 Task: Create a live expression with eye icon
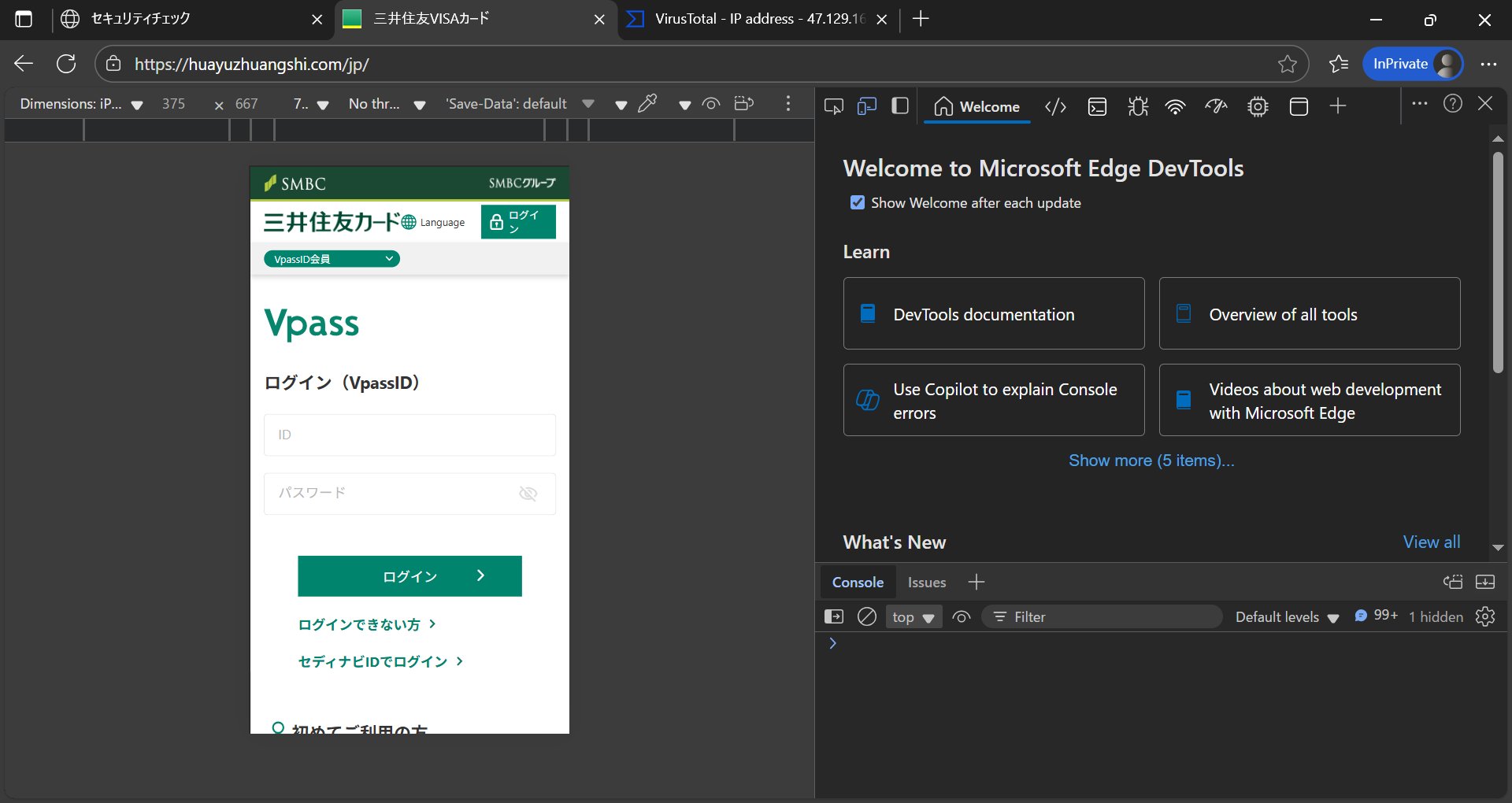click(961, 617)
